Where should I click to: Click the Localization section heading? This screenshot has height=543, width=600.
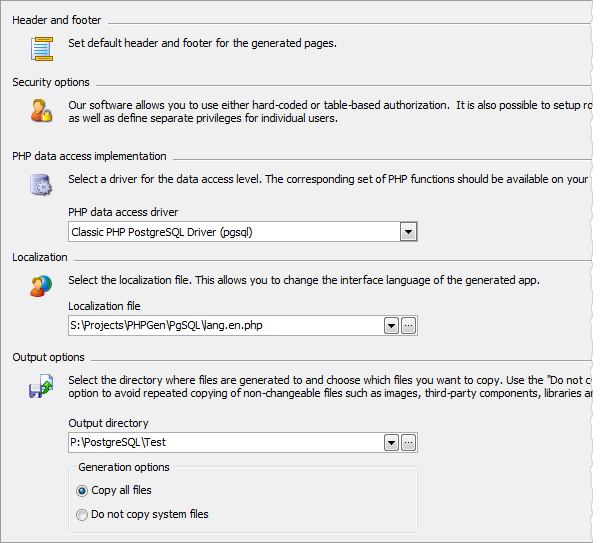(x=40, y=257)
